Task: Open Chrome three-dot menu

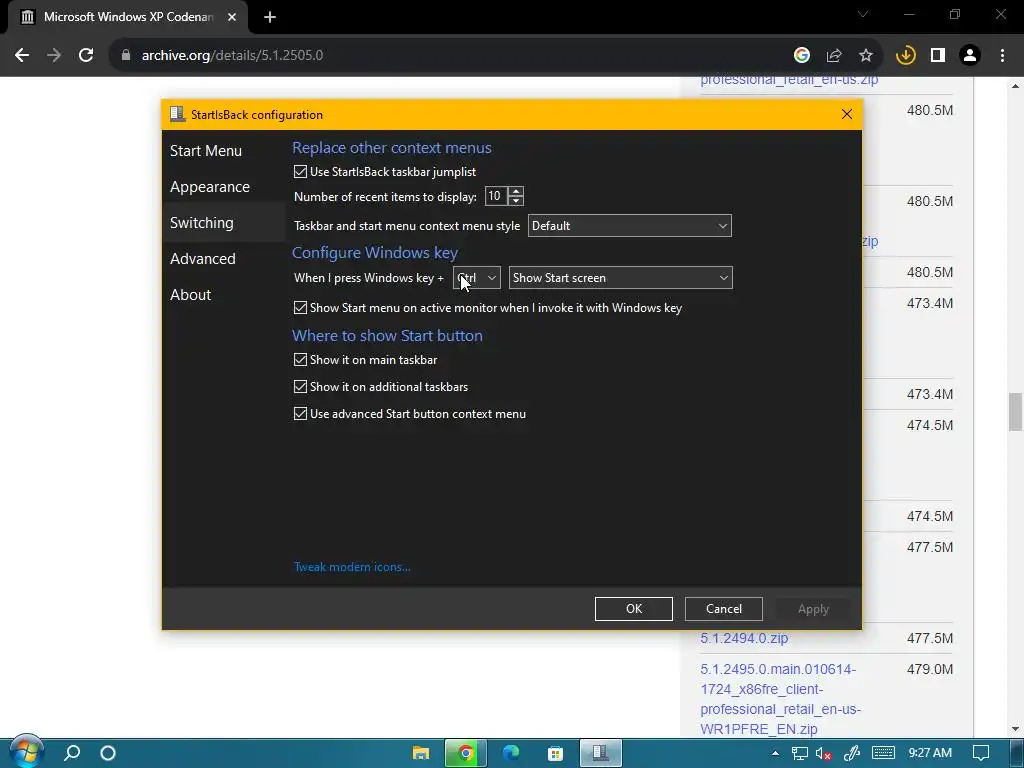Action: click(1002, 56)
